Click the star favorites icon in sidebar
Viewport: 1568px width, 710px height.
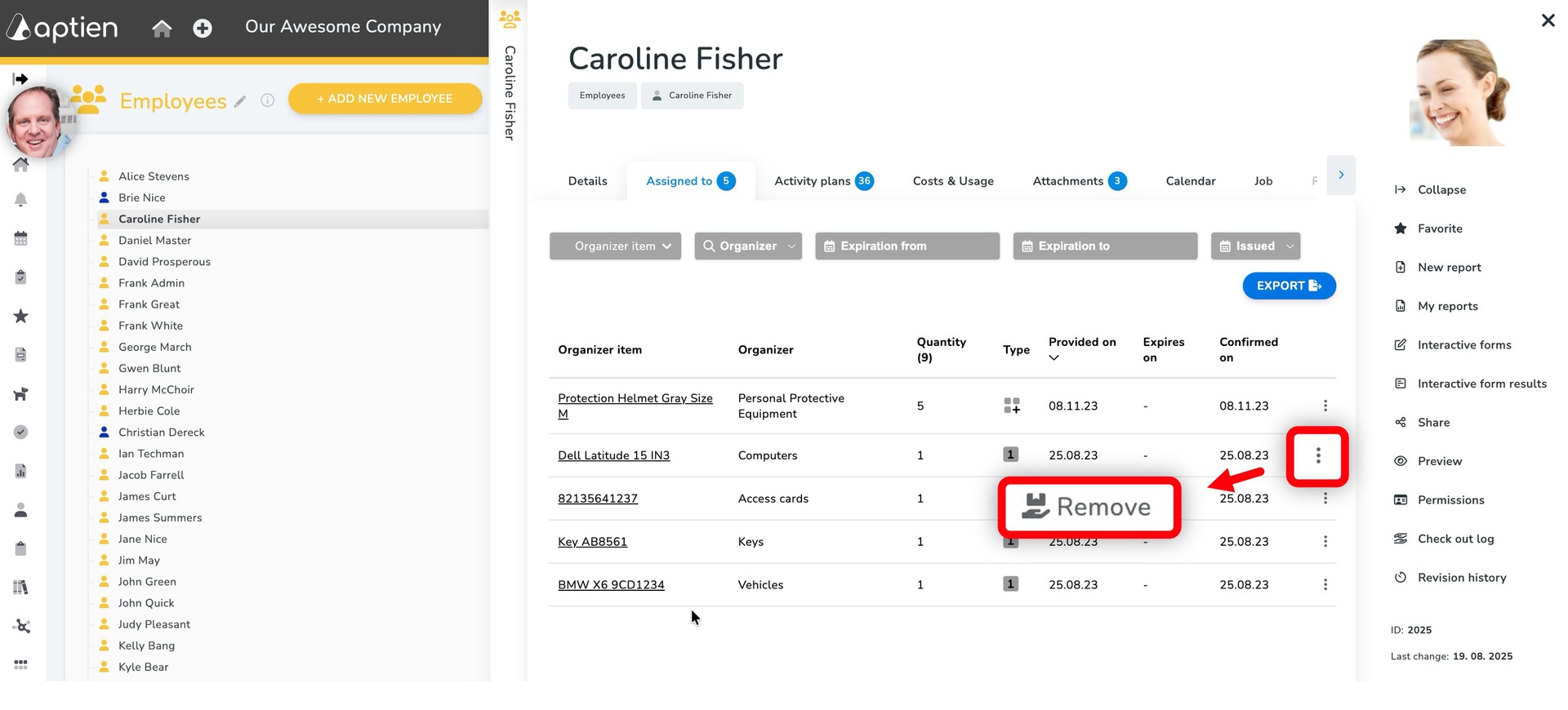pos(21,316)
